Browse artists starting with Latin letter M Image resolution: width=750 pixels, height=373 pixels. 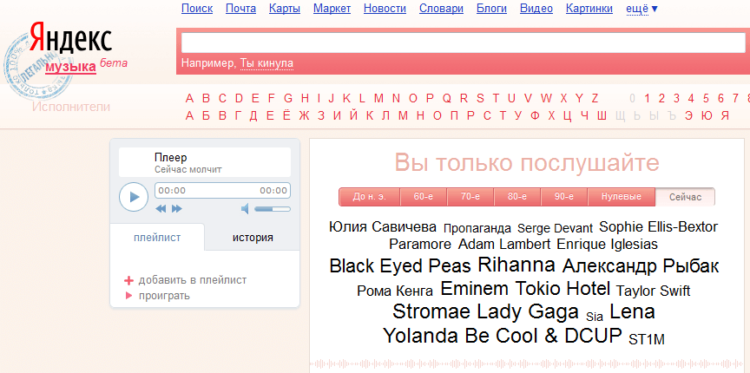tap(379, 99)
